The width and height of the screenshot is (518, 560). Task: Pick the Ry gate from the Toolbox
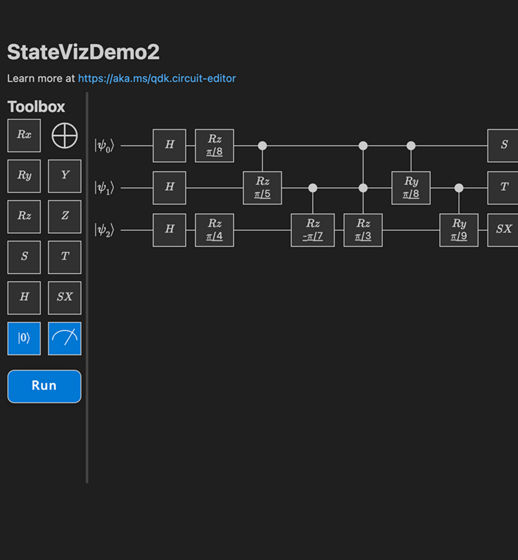24,176
